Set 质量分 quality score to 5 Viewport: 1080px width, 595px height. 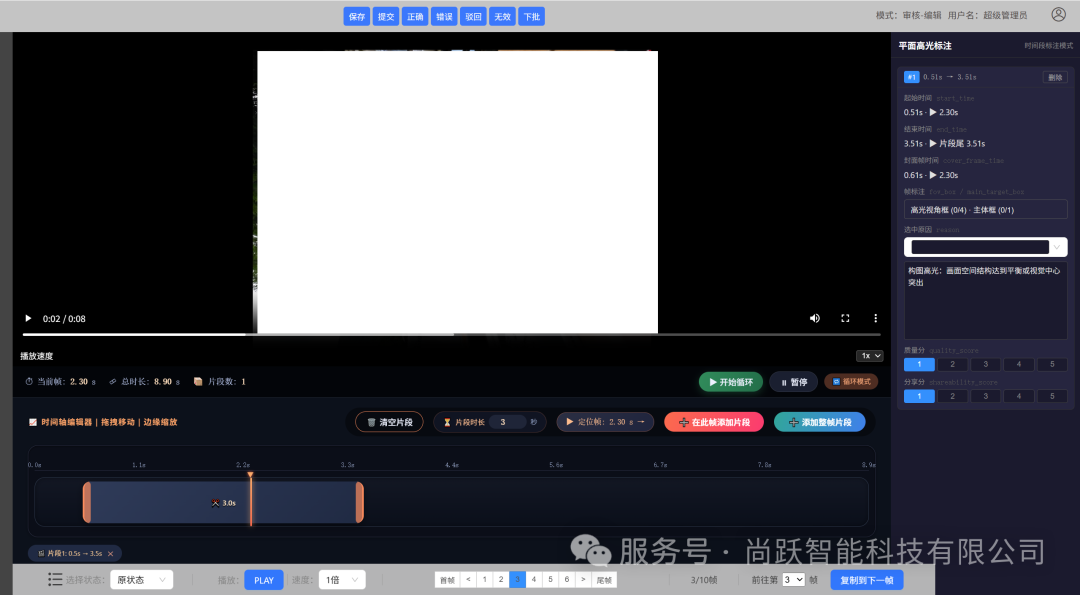[x=1052, y=364]
